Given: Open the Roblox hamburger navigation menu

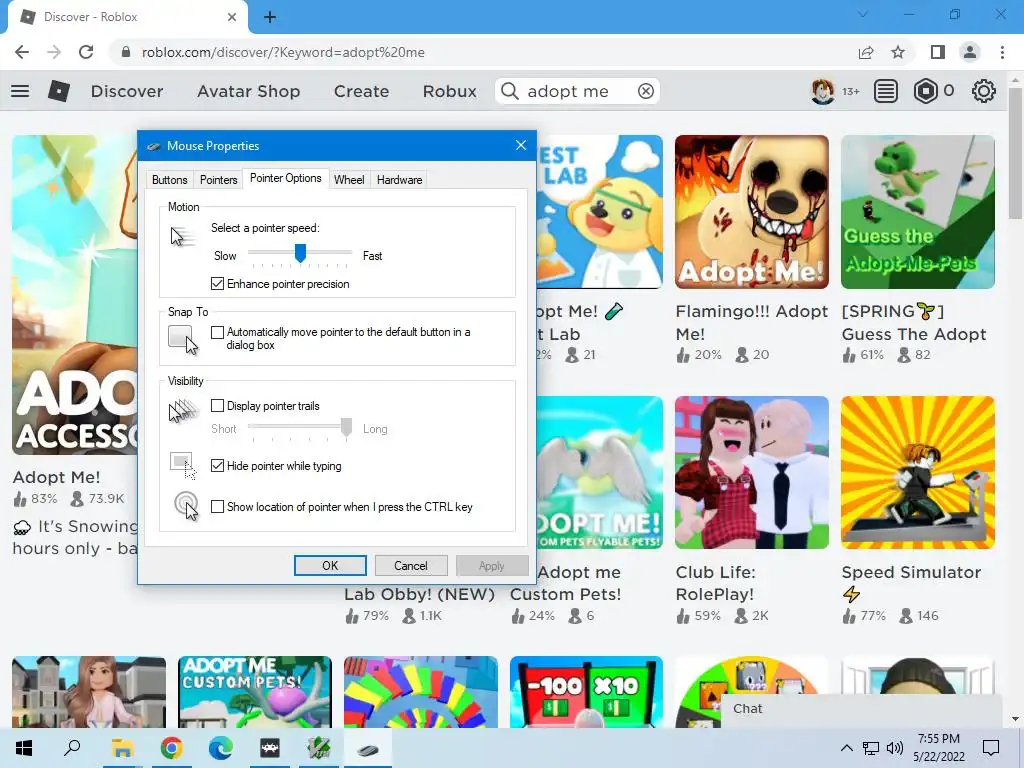Looking at the screenshot, I should [x=20, y=91].
